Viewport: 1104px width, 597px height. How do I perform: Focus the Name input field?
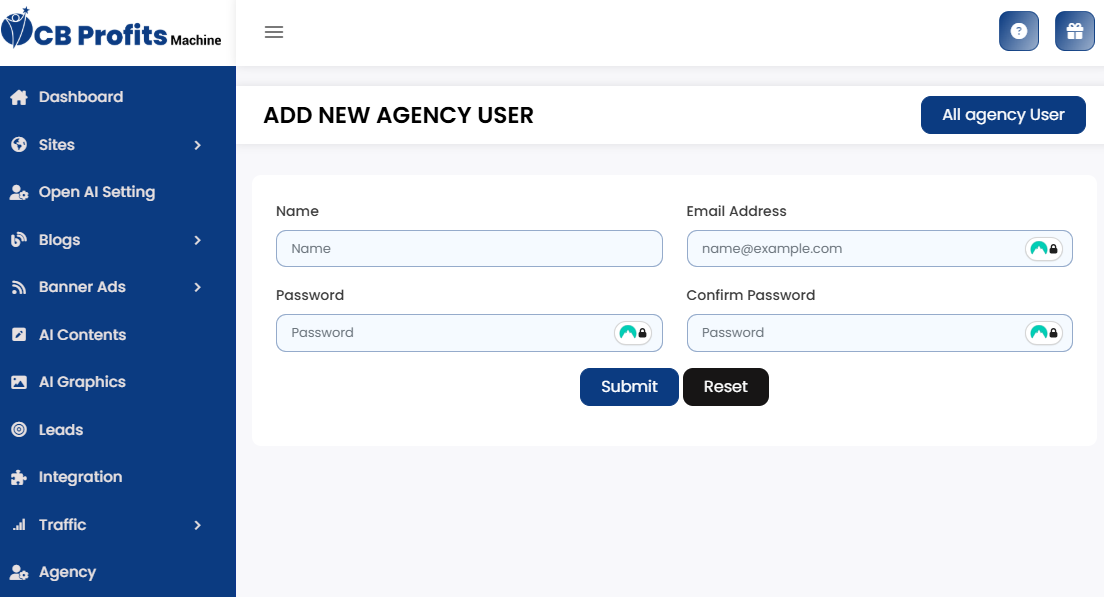coord(469,249)
